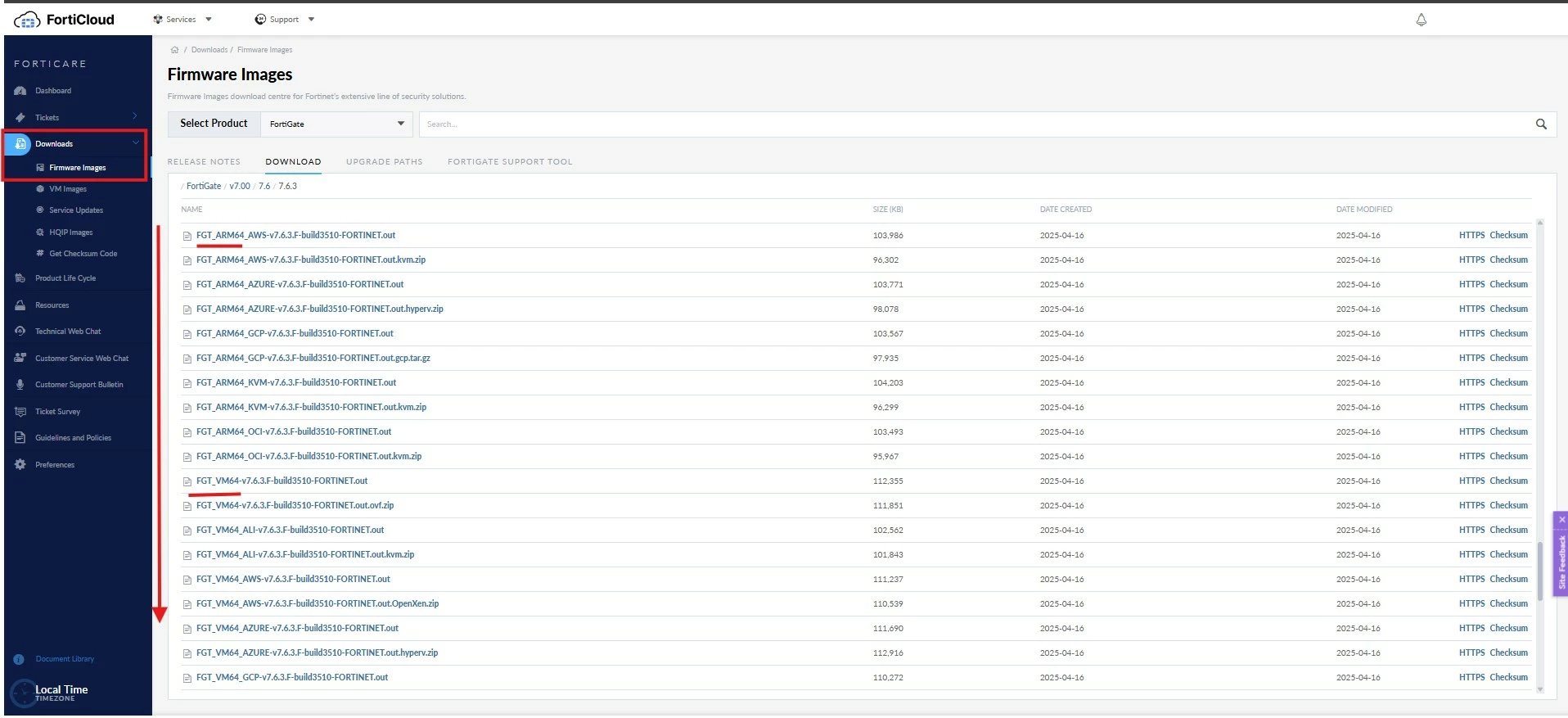
Task: Open the FortiGate product dropdown
Action: tap(336, 124)
